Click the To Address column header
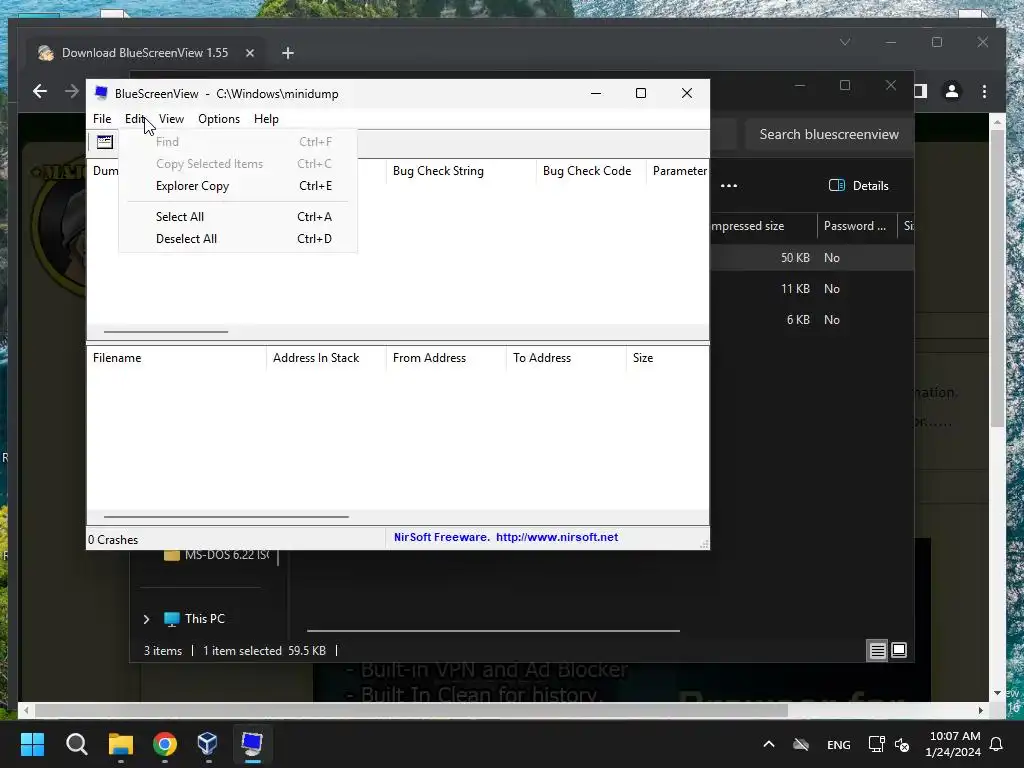The width and height of the screenshot is (1024, 768). coord(566,358)
